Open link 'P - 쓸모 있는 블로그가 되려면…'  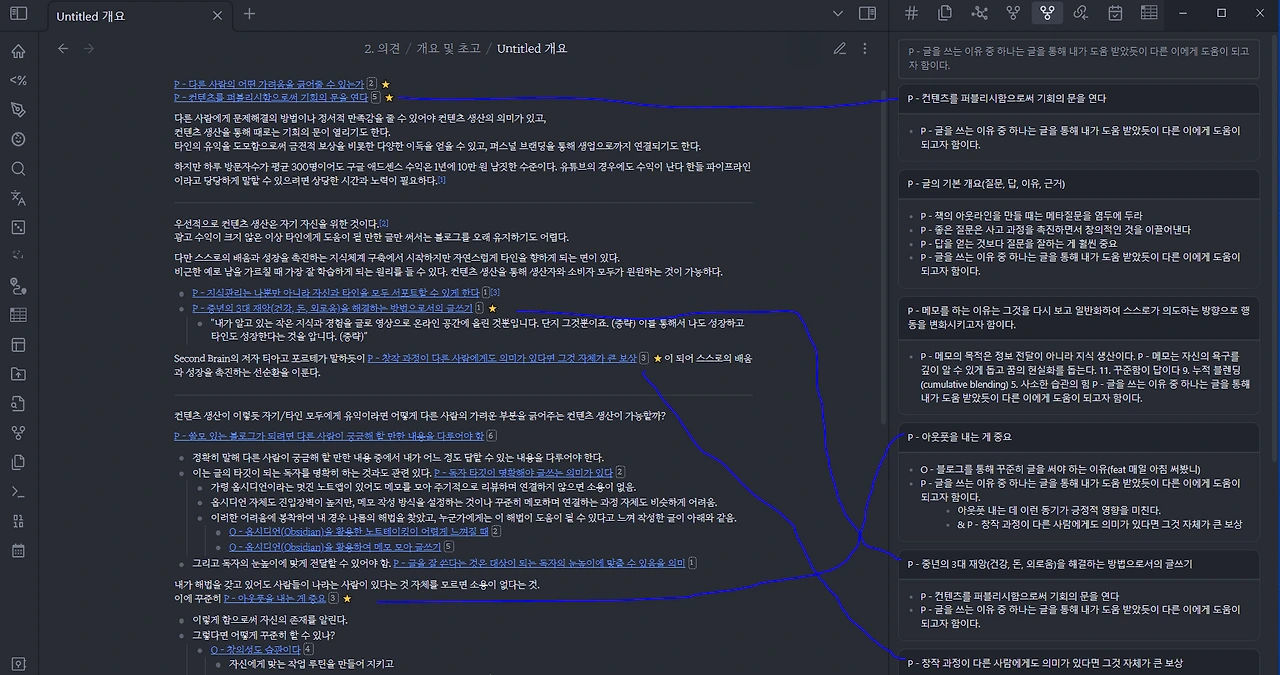(x=329, y=436)
